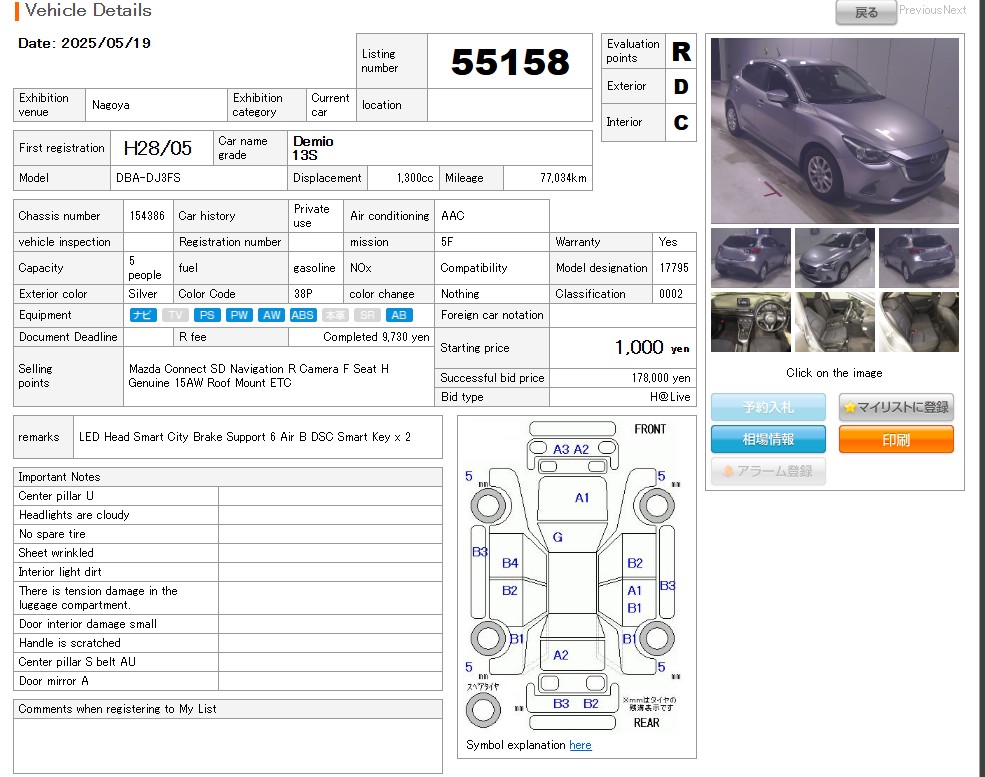Click the Nagoya exhibition venue value
The width and height of the screenshot is (985, 777).
pyautogui.click(x=111, y=105)
